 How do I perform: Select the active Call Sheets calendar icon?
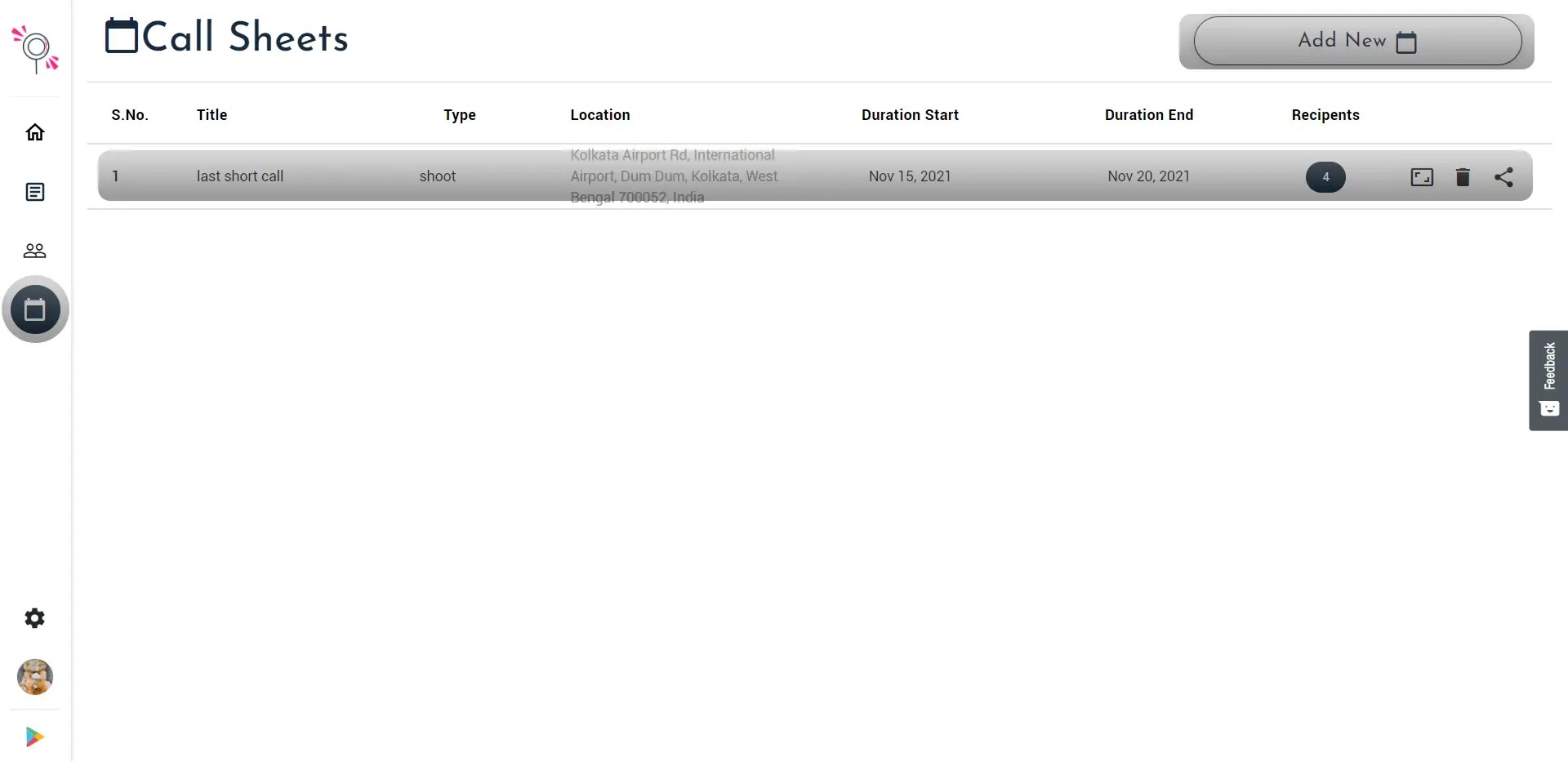(x=34, y=309)
